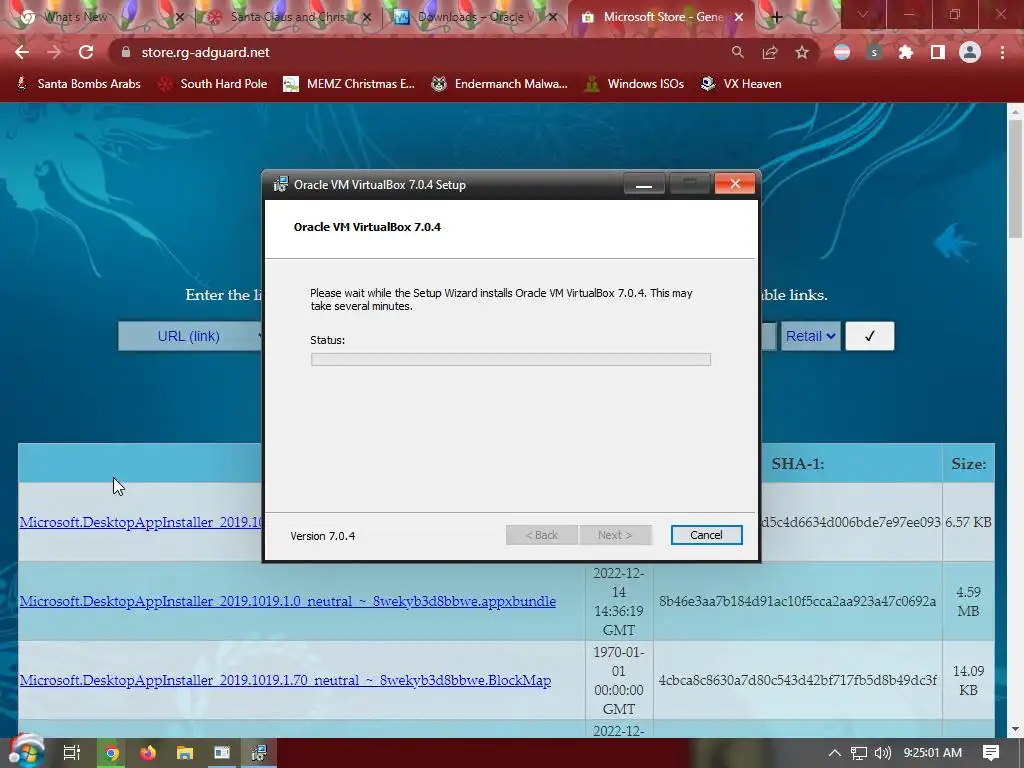Click the Size column header
This screenshot has width=1024, height=768.
pyautogui.click(x=968, y=464)
